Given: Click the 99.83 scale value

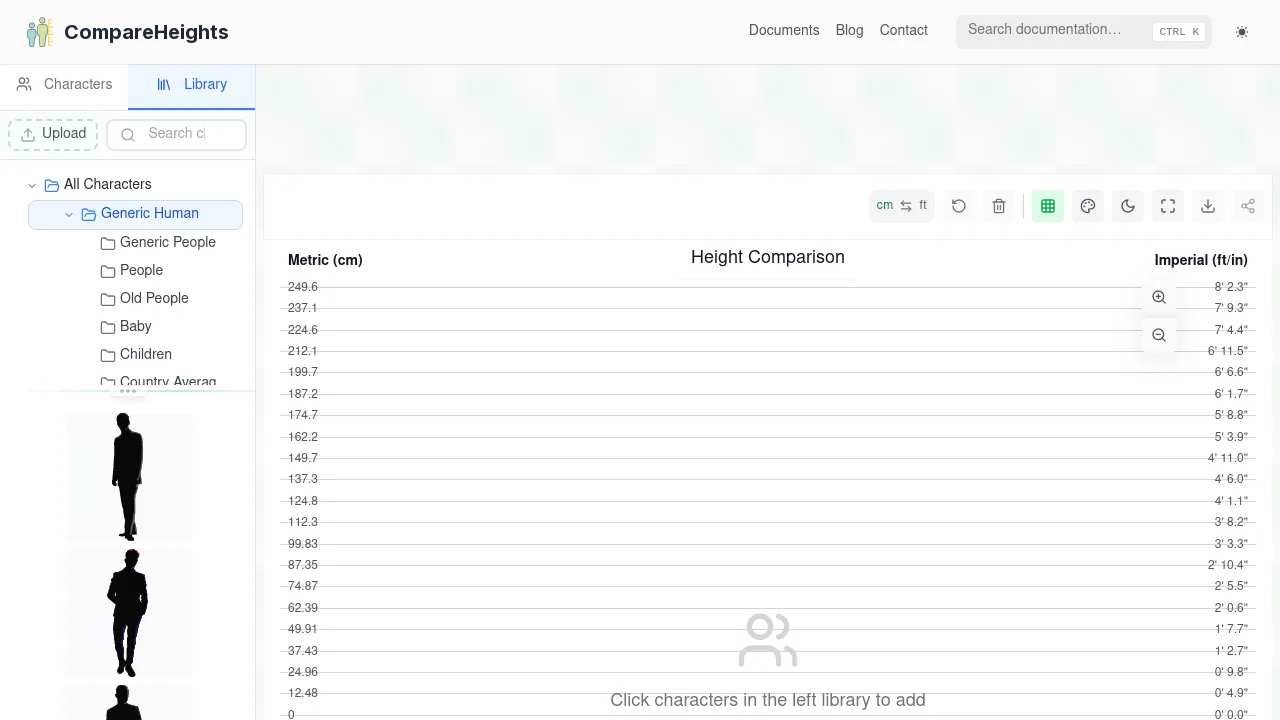Looking at the screenshot, I should point(303,544).
